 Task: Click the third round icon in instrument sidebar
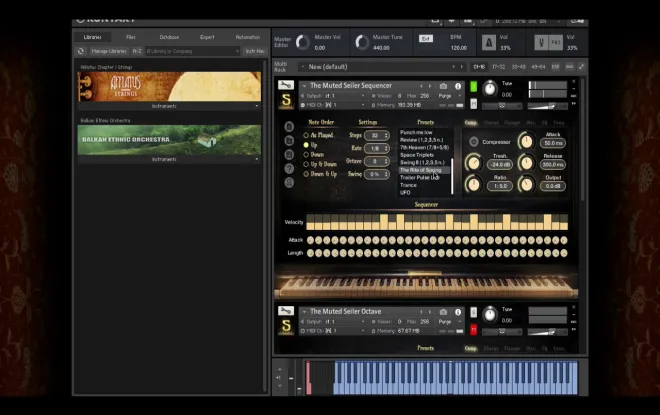click(289, 154)
